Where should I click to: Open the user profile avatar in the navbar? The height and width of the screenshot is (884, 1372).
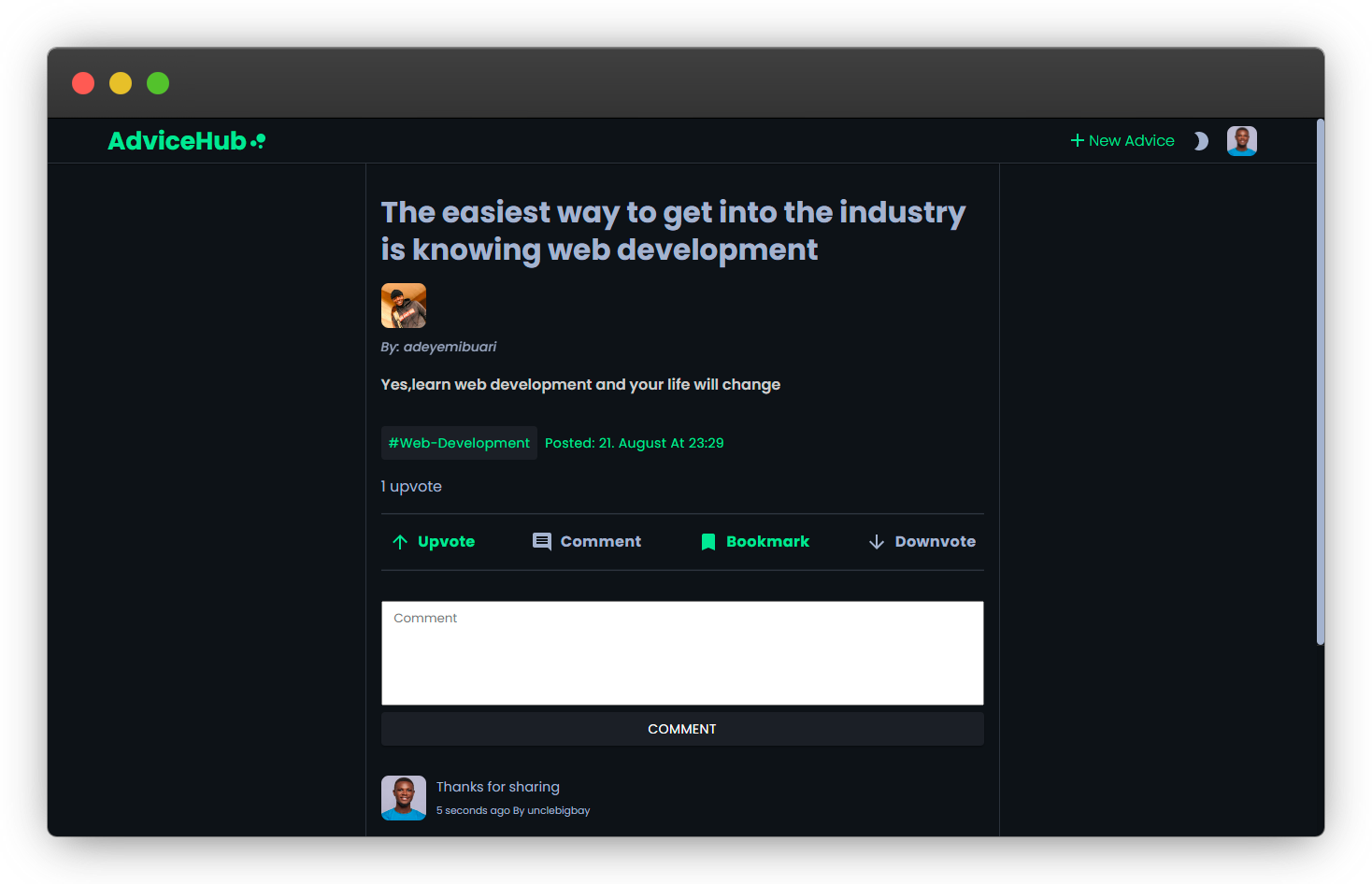tap(1242, 141)
